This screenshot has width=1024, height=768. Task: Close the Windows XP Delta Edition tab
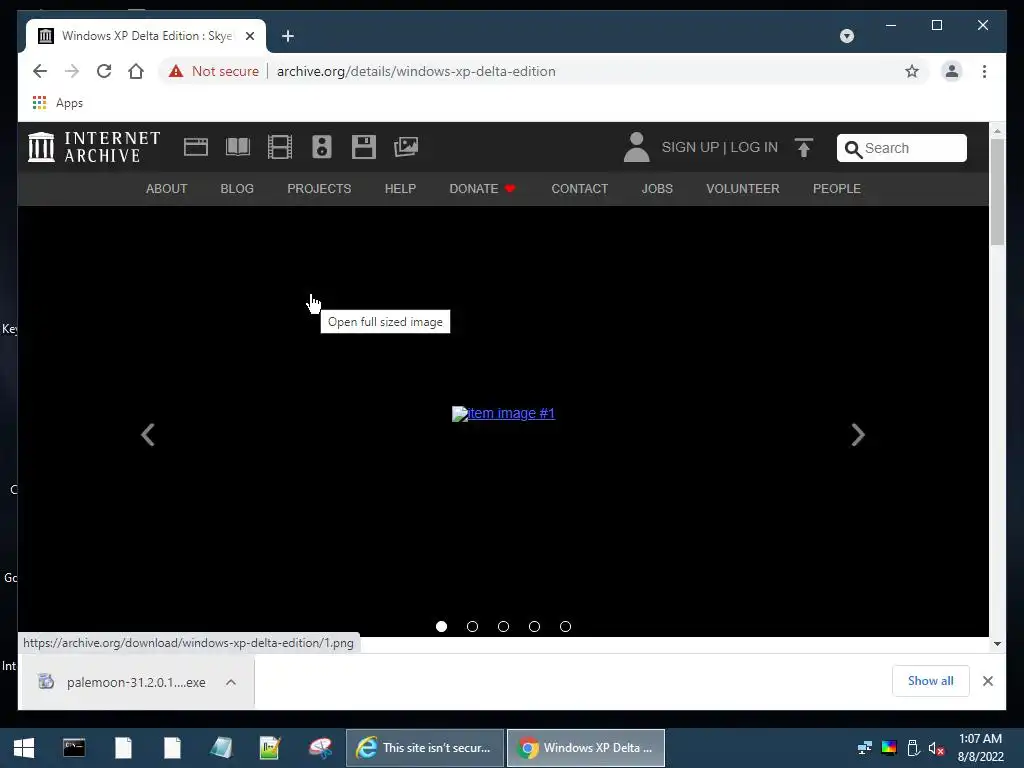[x=250, y=36]
